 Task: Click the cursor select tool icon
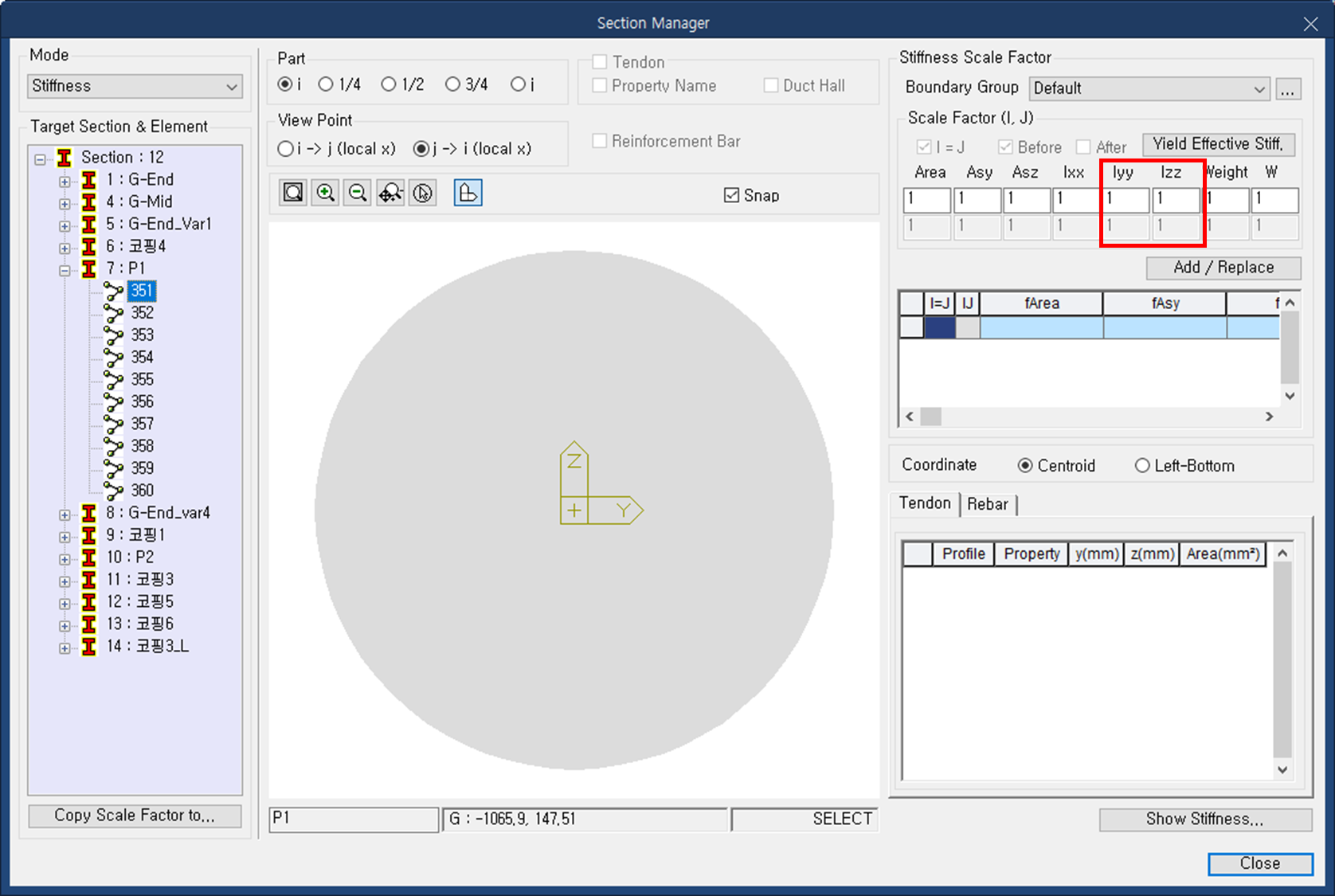(423, 193)
